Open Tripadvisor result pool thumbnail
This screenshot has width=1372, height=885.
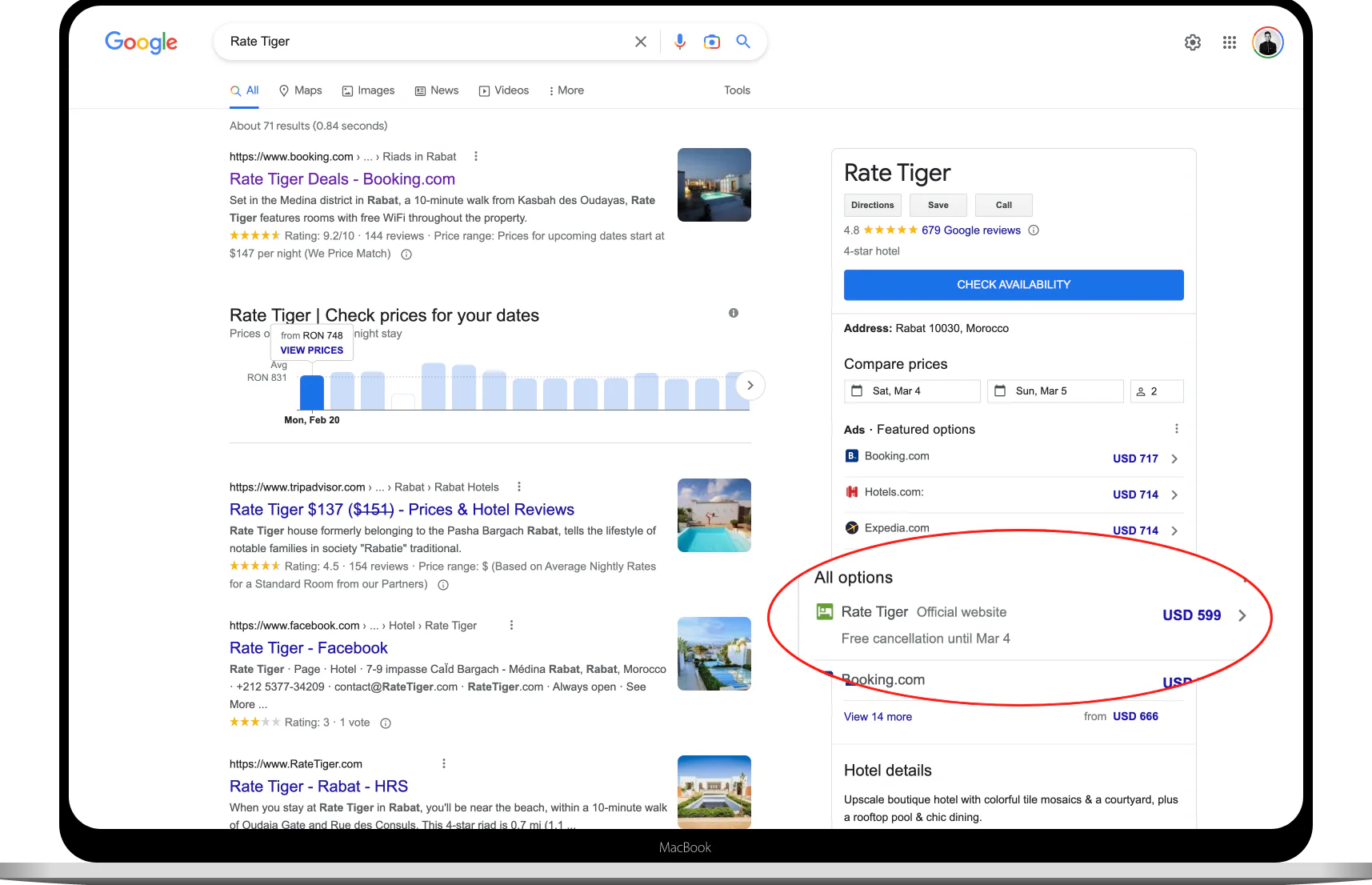[714, 515]
